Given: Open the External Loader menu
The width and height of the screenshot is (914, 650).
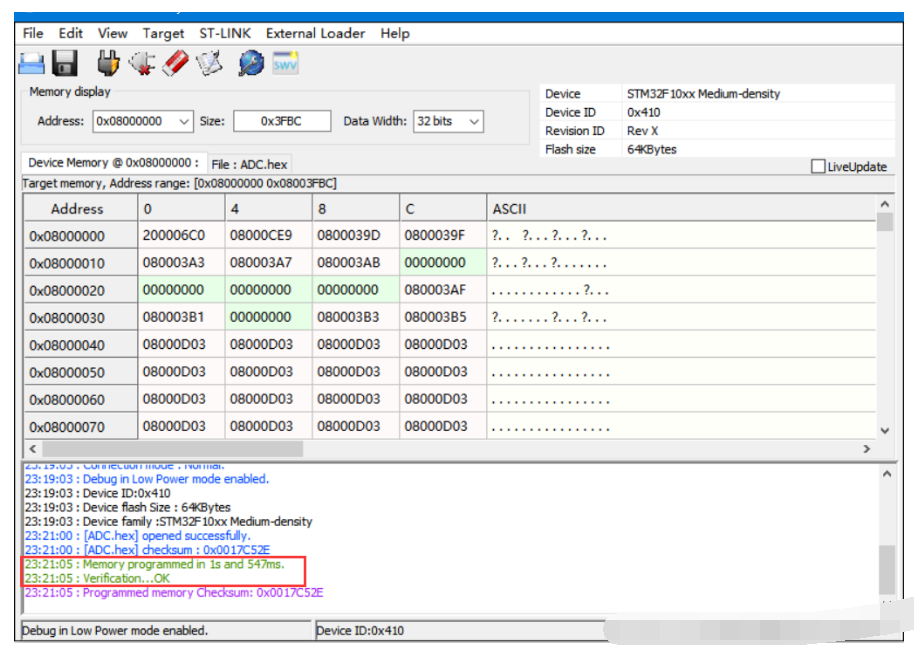Looking at the screenshot, I should [315, 33].
